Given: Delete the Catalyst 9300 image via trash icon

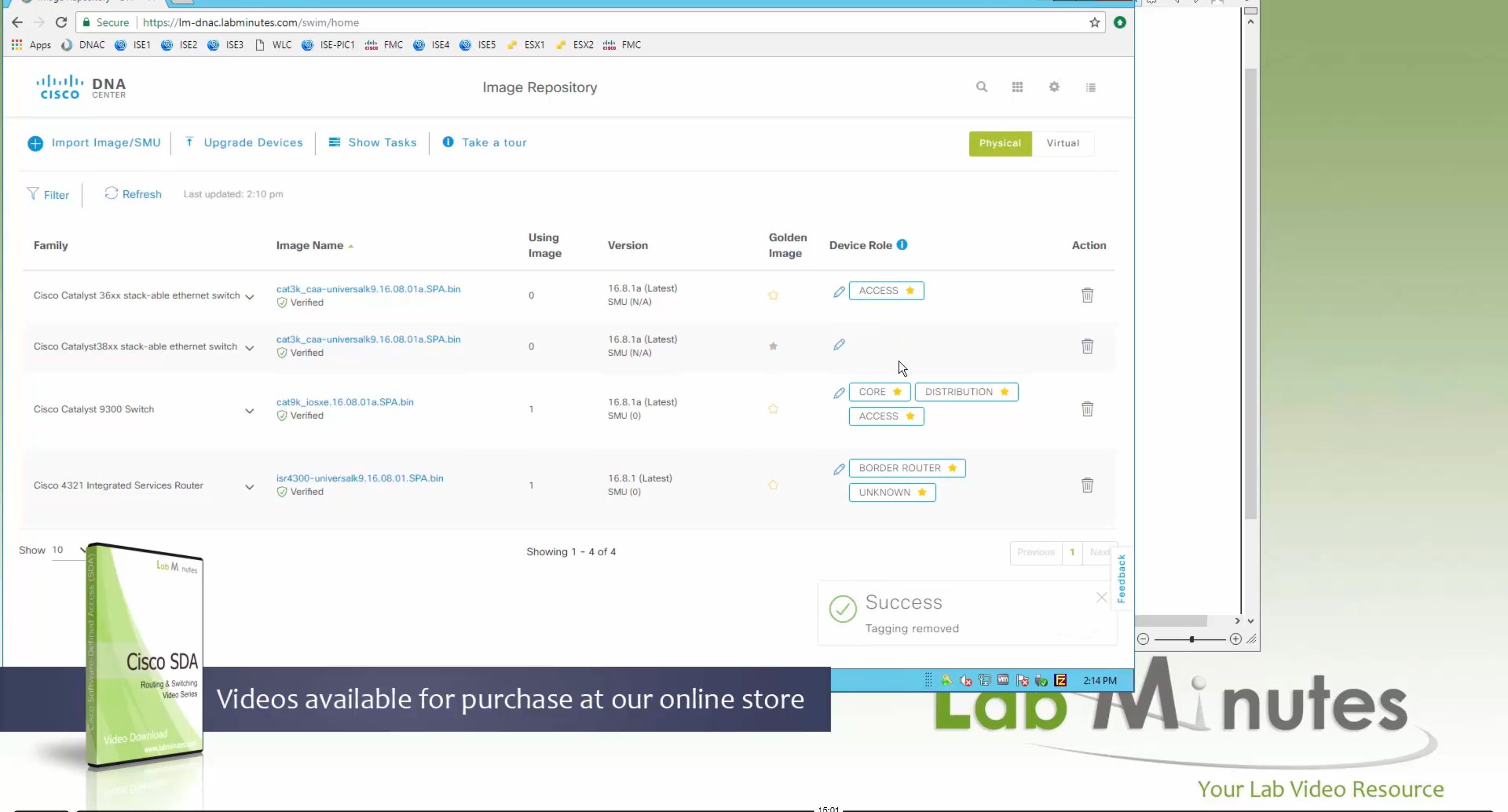Looking at the screenshot, I should (x=1087, y=409).
